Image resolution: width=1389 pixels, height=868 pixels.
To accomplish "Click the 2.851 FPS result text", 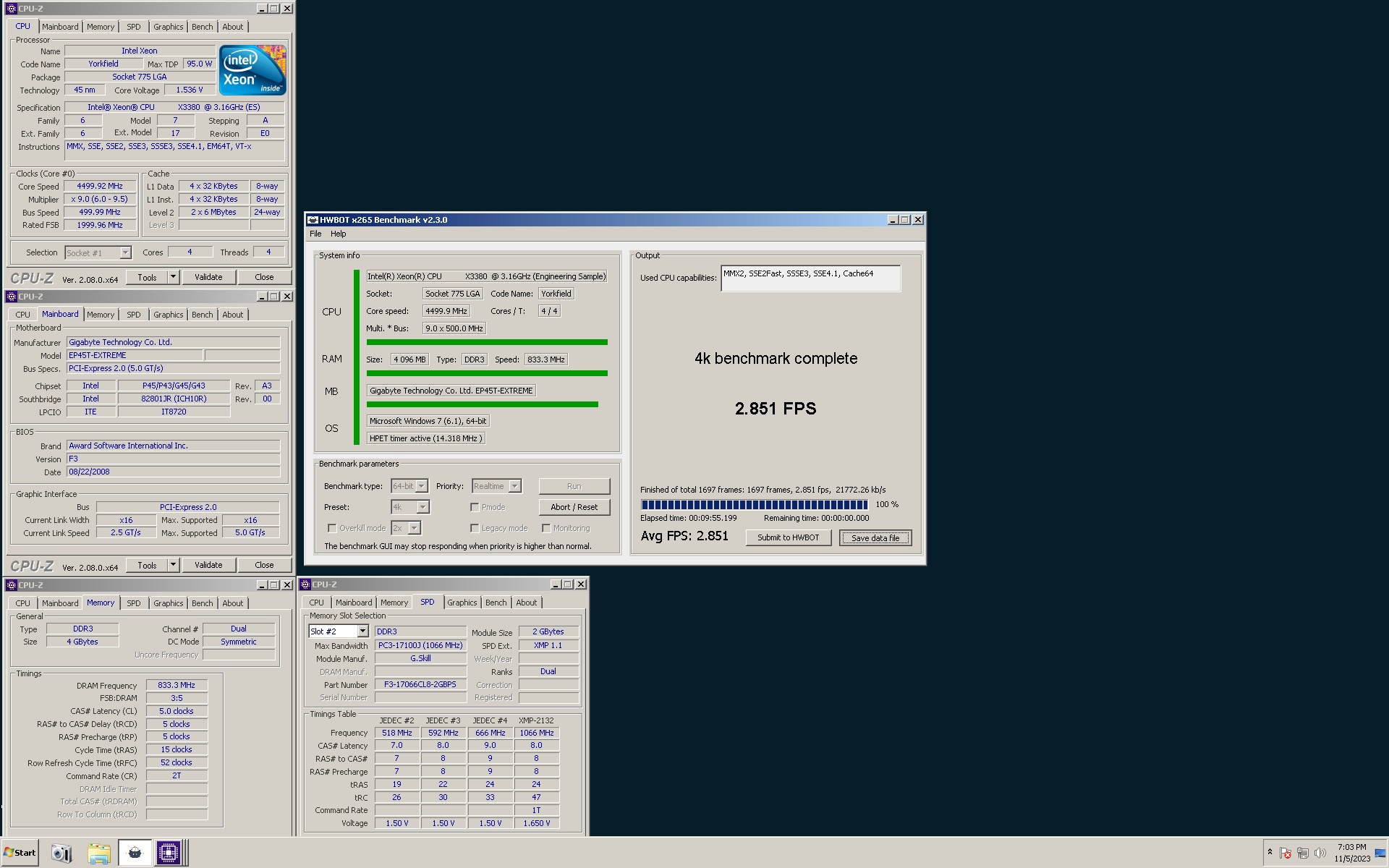I will (x=776, y=409).
